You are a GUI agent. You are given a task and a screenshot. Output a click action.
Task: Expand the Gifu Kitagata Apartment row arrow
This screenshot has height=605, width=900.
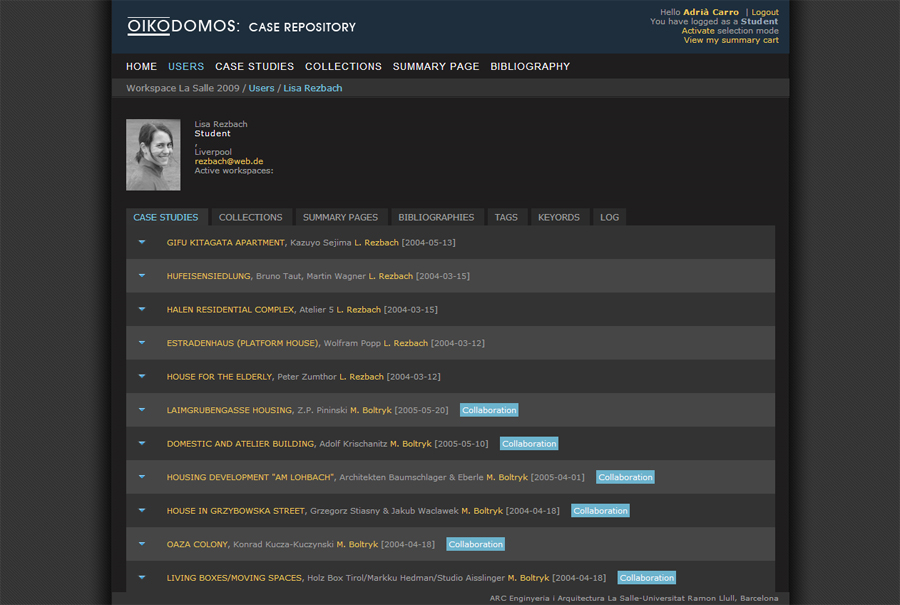[142, 242]
